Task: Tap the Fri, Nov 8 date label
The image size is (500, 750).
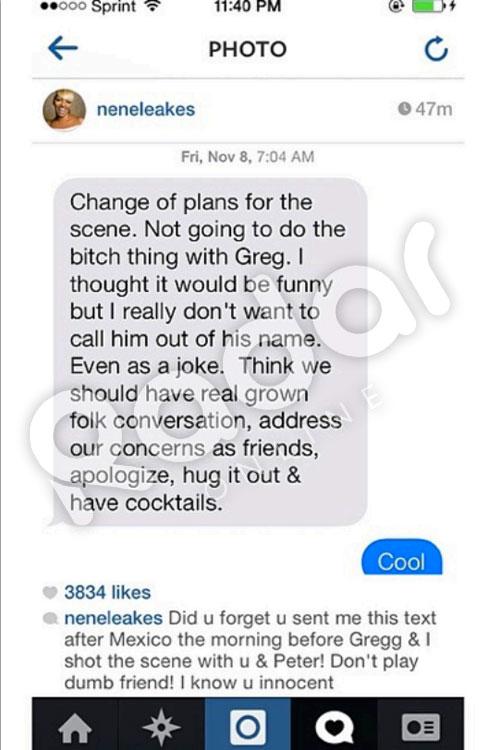Action: coord(247,157)
